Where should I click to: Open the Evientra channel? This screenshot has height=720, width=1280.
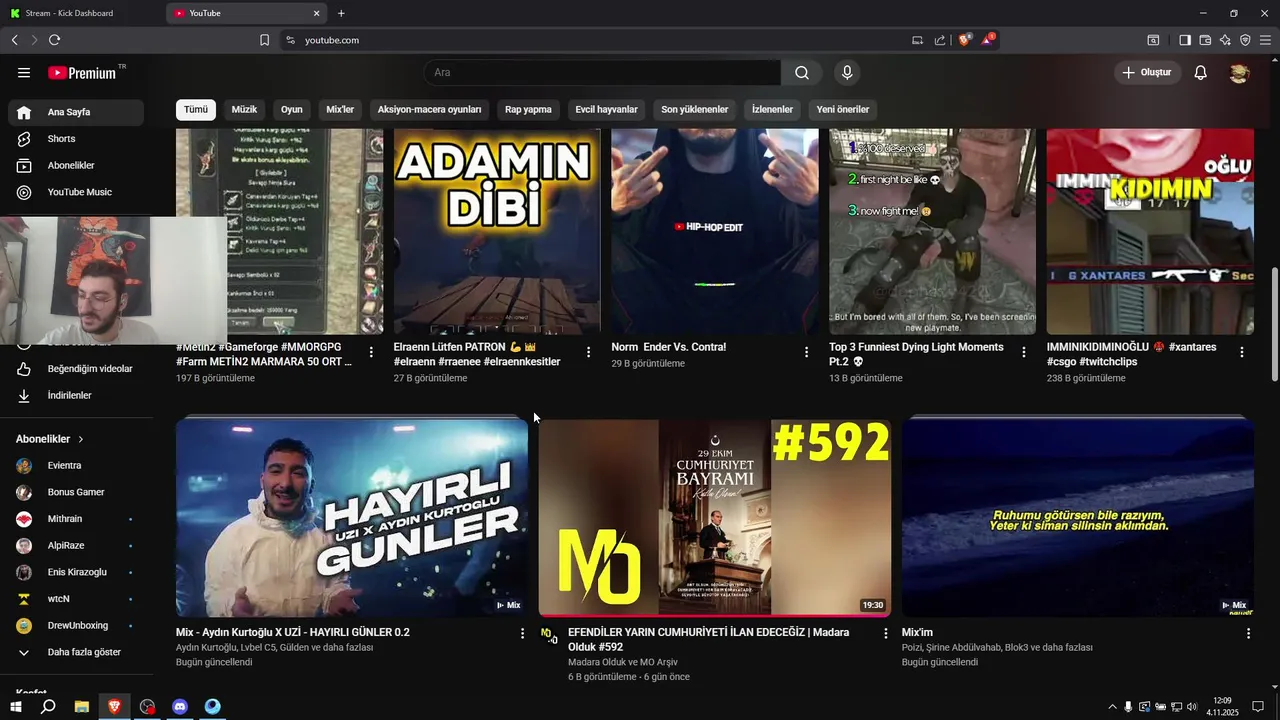point(76,466)
